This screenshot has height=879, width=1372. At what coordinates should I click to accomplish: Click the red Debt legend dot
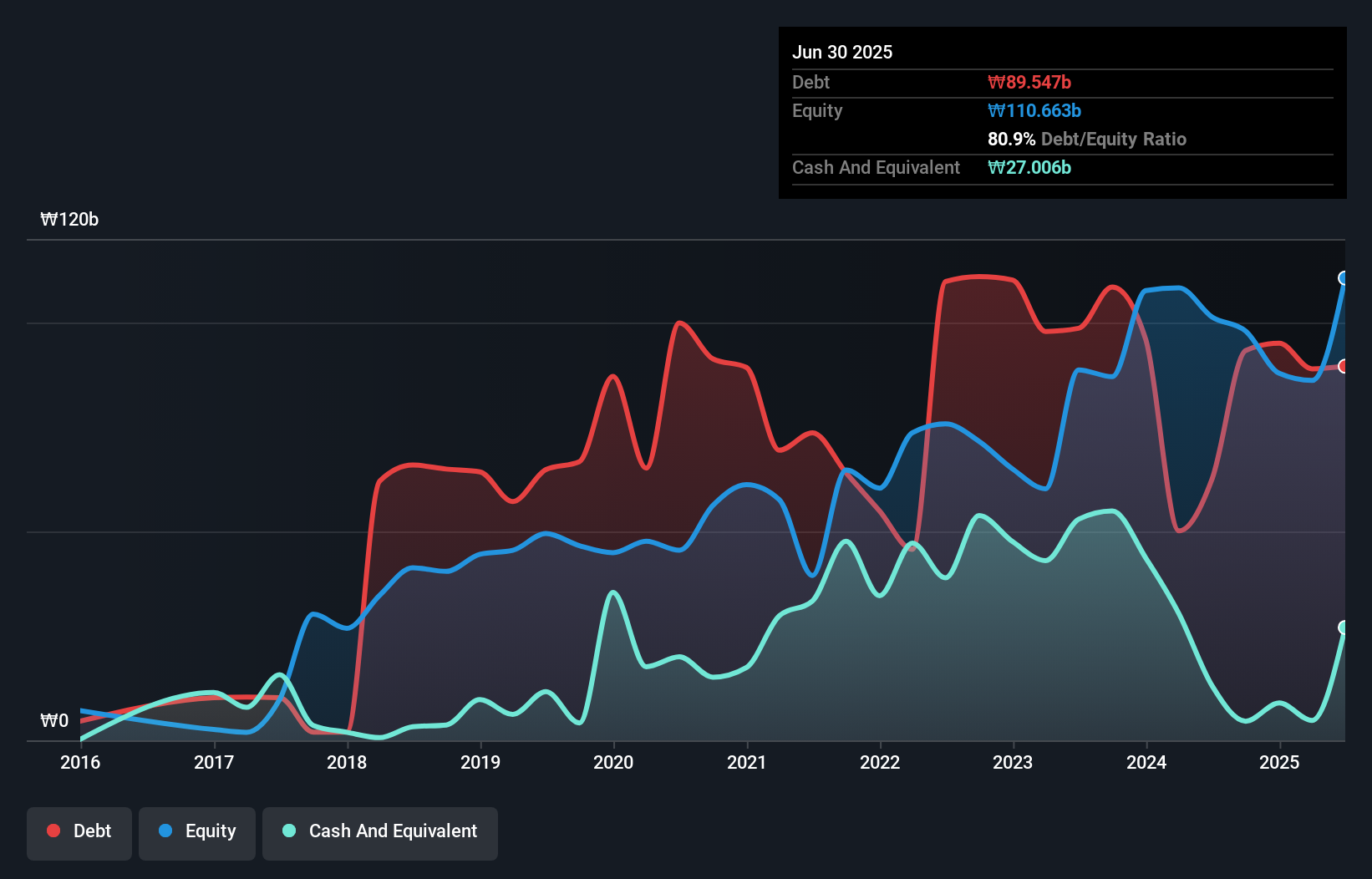53,831
